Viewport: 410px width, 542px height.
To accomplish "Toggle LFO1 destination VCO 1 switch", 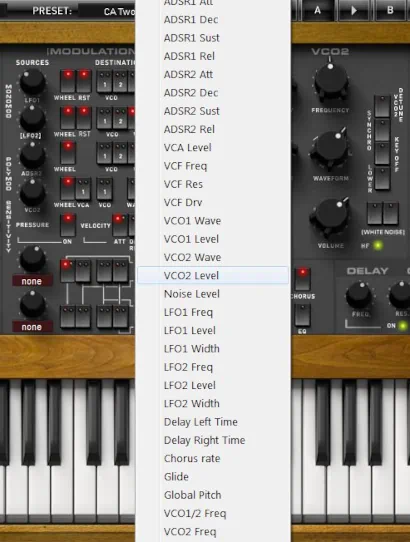I will [104, 82].
